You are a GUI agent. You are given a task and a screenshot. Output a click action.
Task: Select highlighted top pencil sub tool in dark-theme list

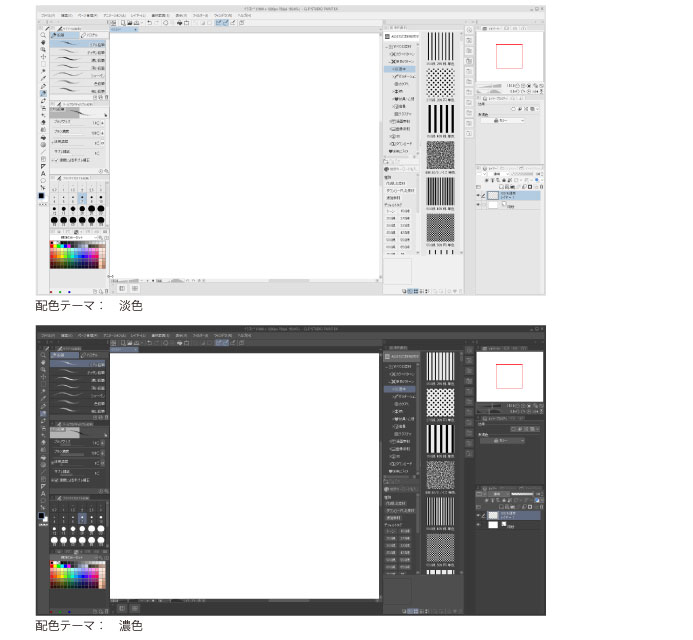pyautogui.click(x=78, y=364)
